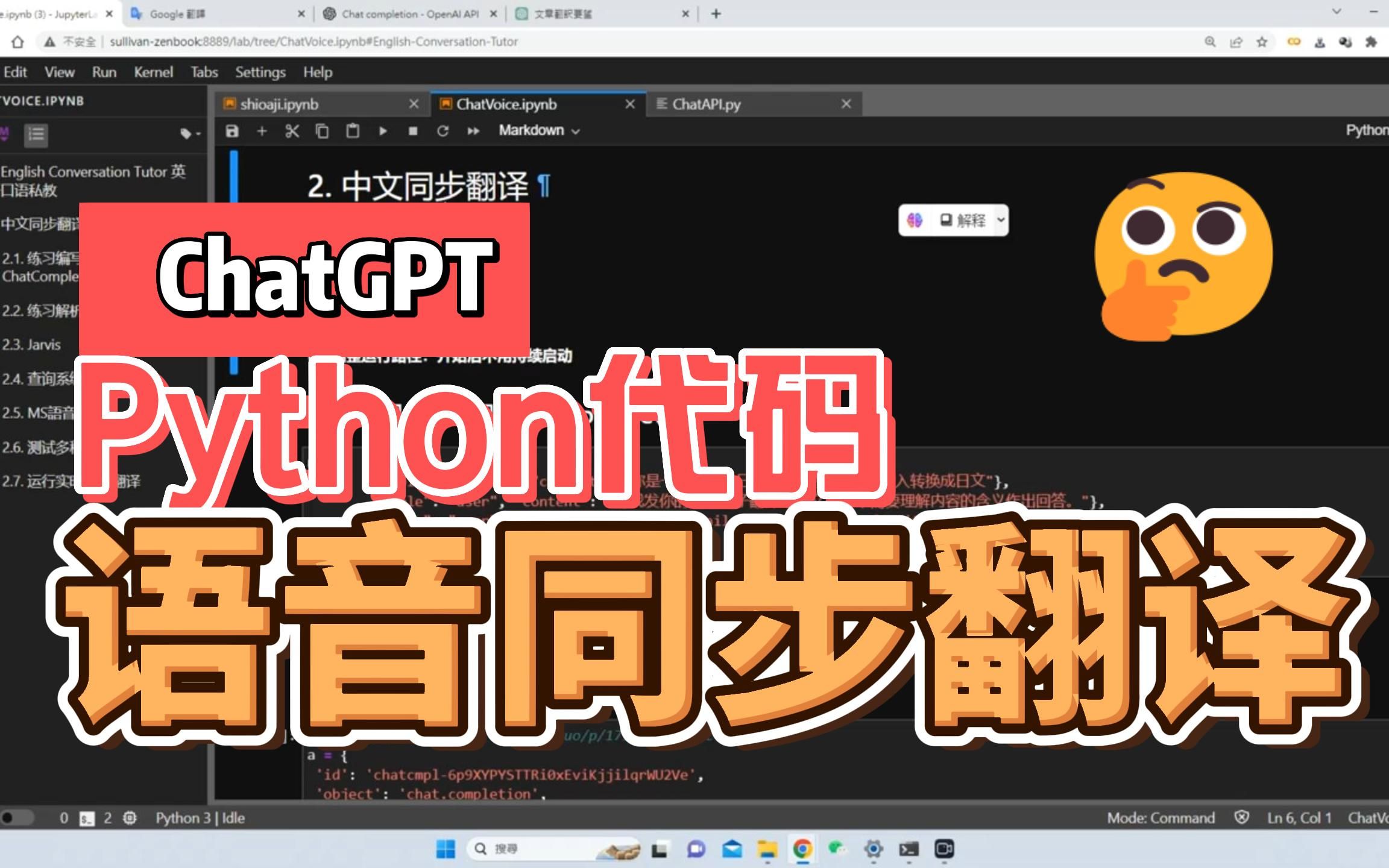
Task: Cut selected cell with the scissors icon
Action: 292,131
